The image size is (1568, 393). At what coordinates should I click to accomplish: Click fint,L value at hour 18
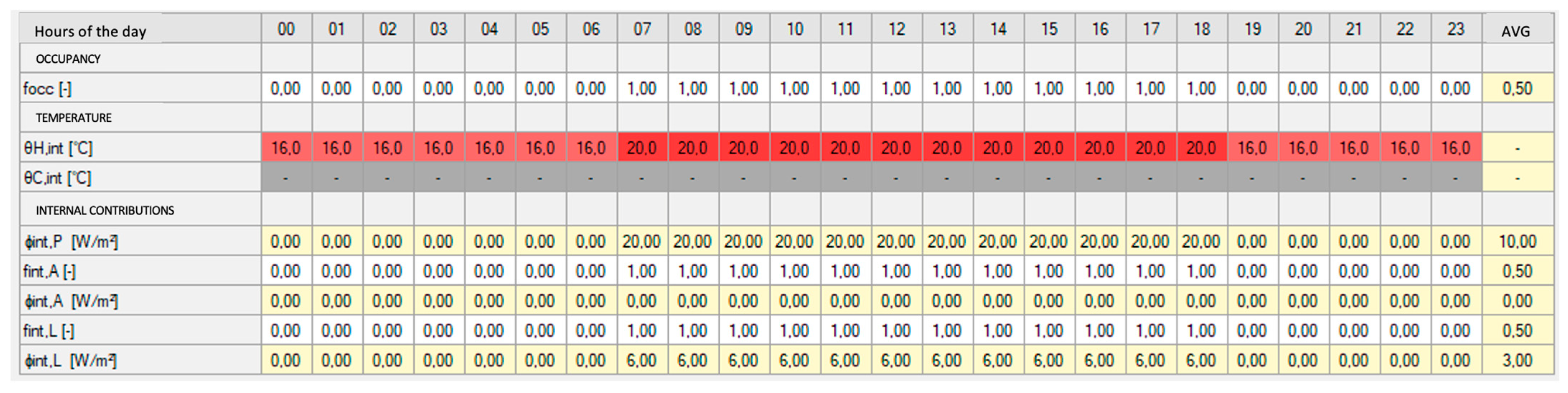pyautogui.click(x=1202, y=331)
